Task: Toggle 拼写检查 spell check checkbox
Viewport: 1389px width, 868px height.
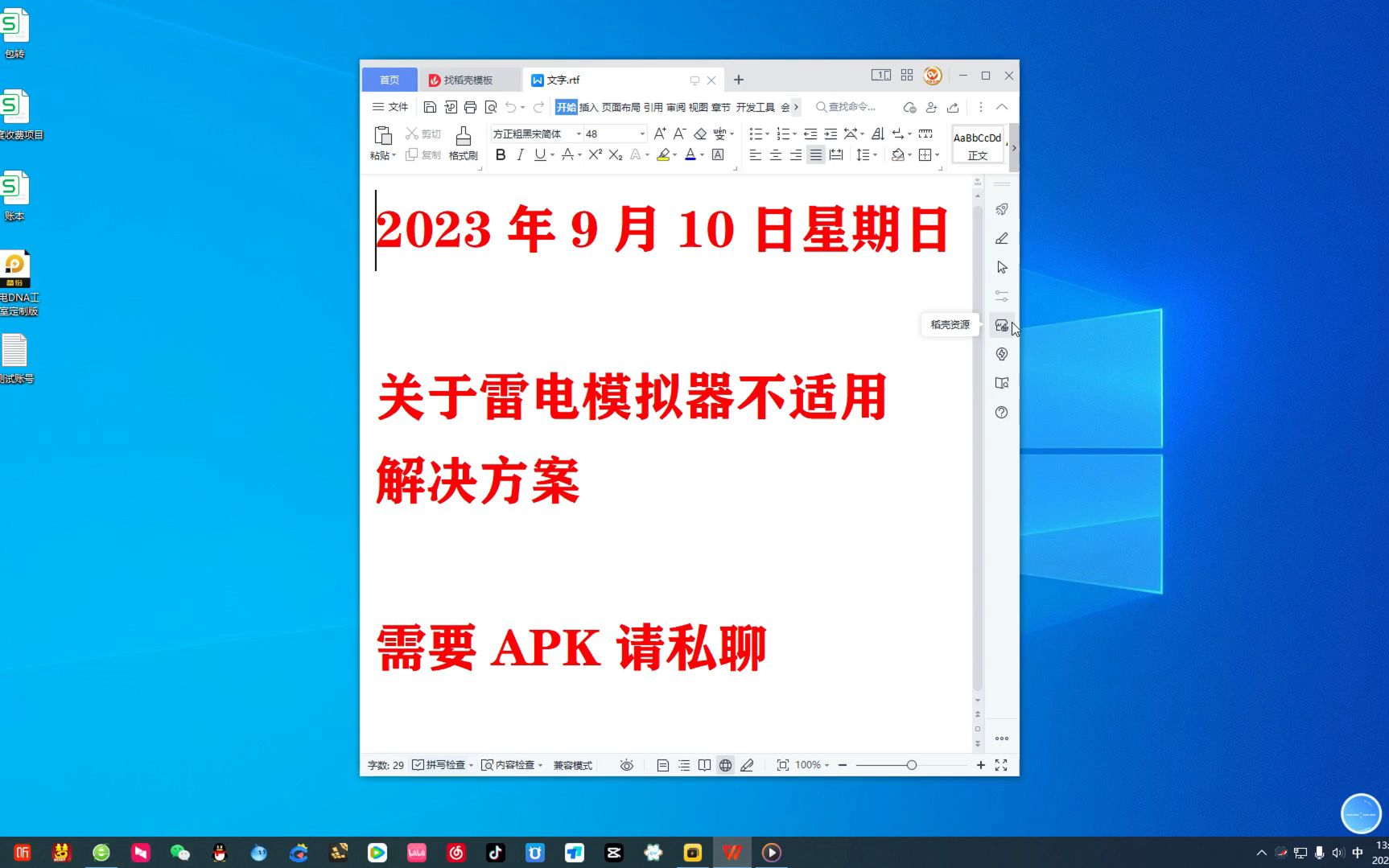Action: [417, 765]
